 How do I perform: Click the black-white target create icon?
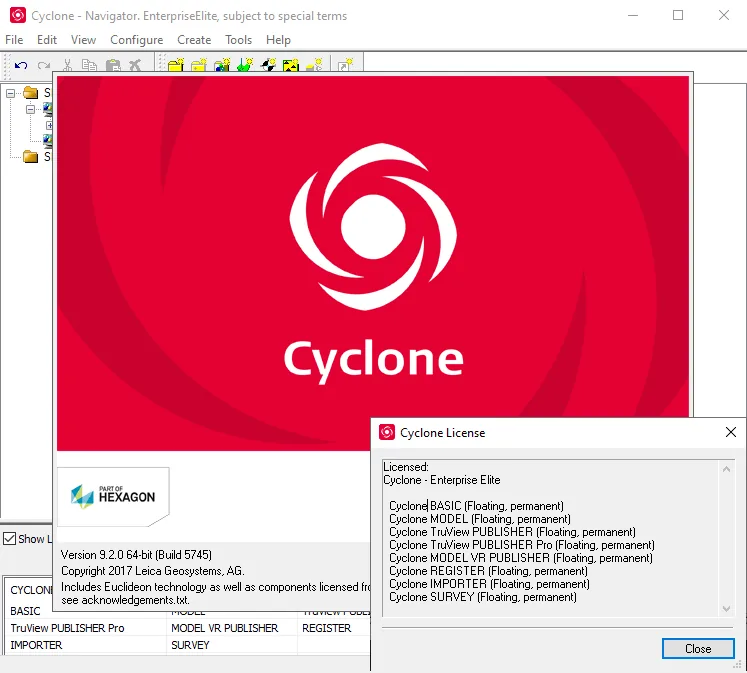coord(269,65)
